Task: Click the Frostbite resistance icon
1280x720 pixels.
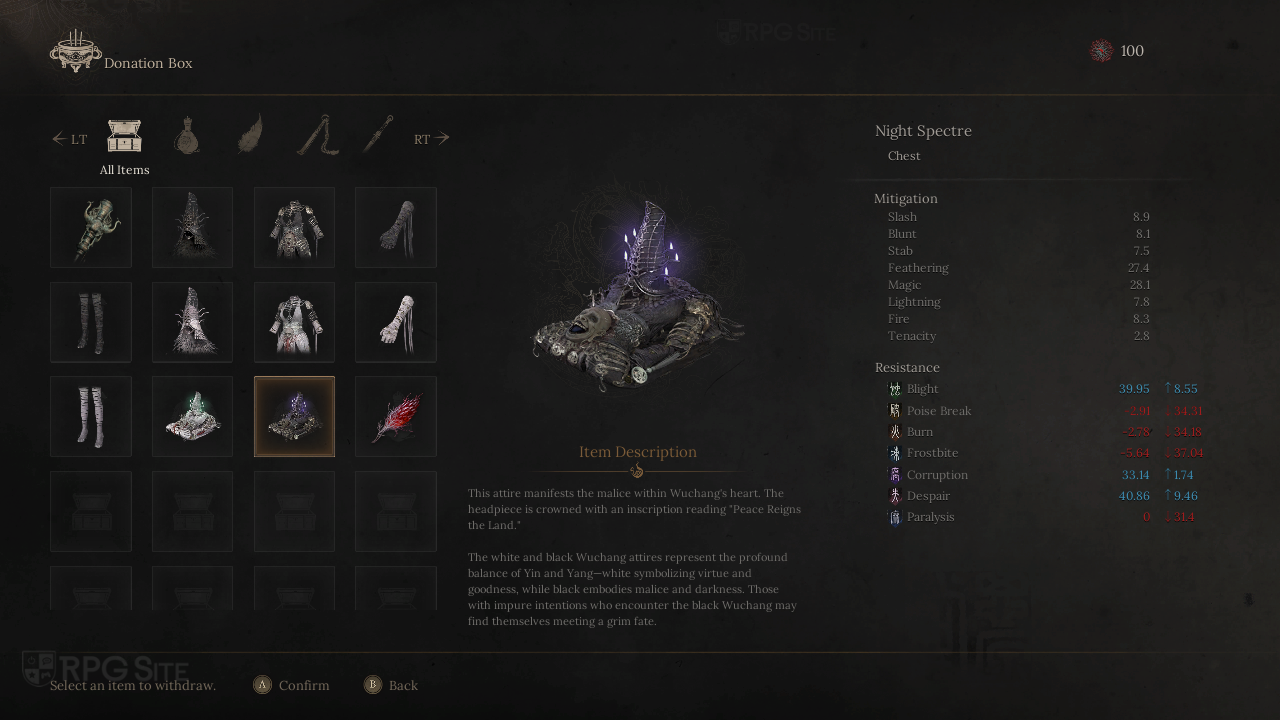Action: tap(895, 453)
